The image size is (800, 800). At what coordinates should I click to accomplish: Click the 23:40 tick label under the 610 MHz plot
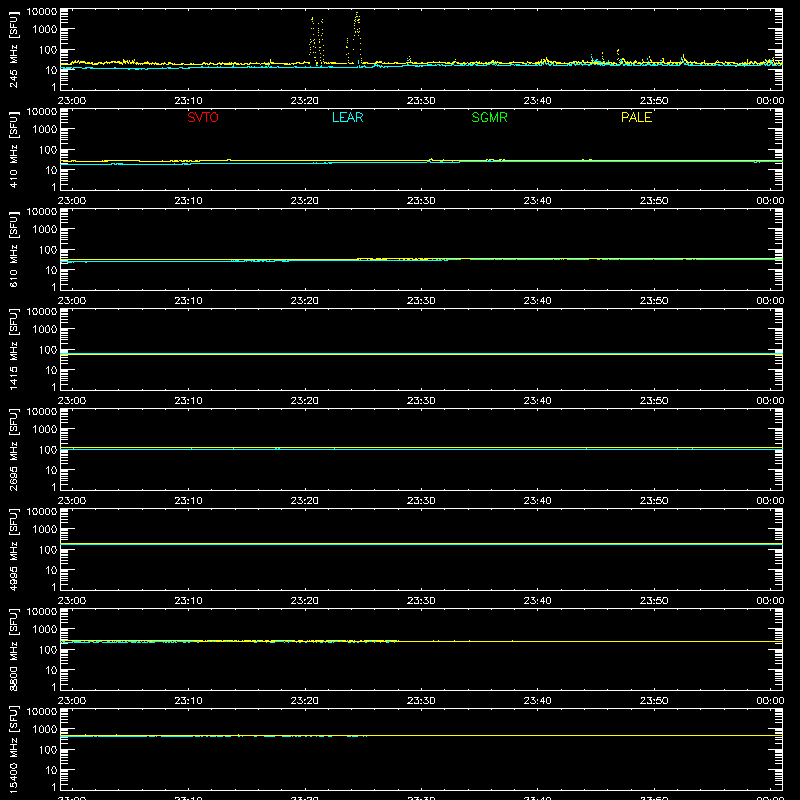pos(537,301)
